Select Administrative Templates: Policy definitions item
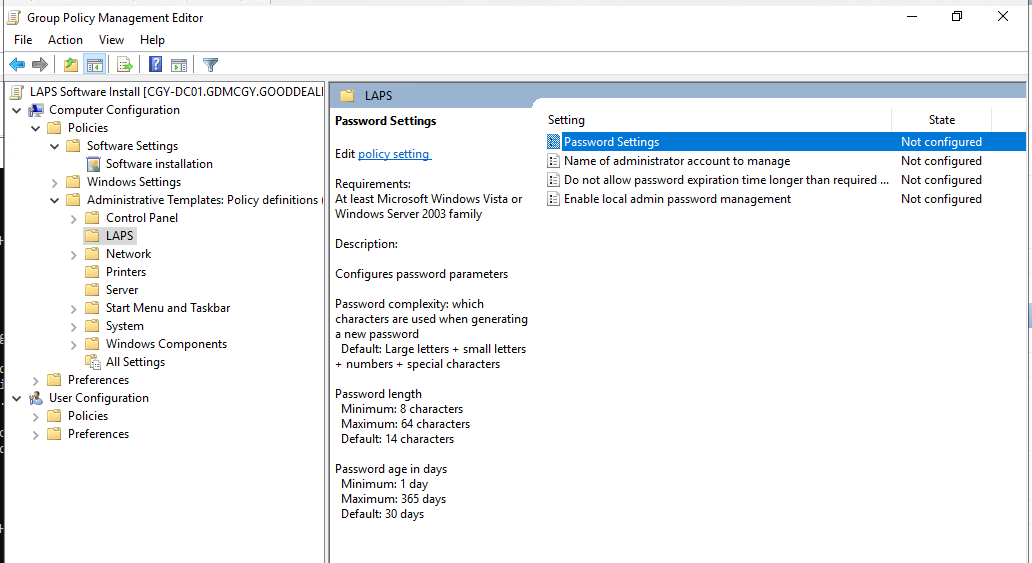 point(204,200)
